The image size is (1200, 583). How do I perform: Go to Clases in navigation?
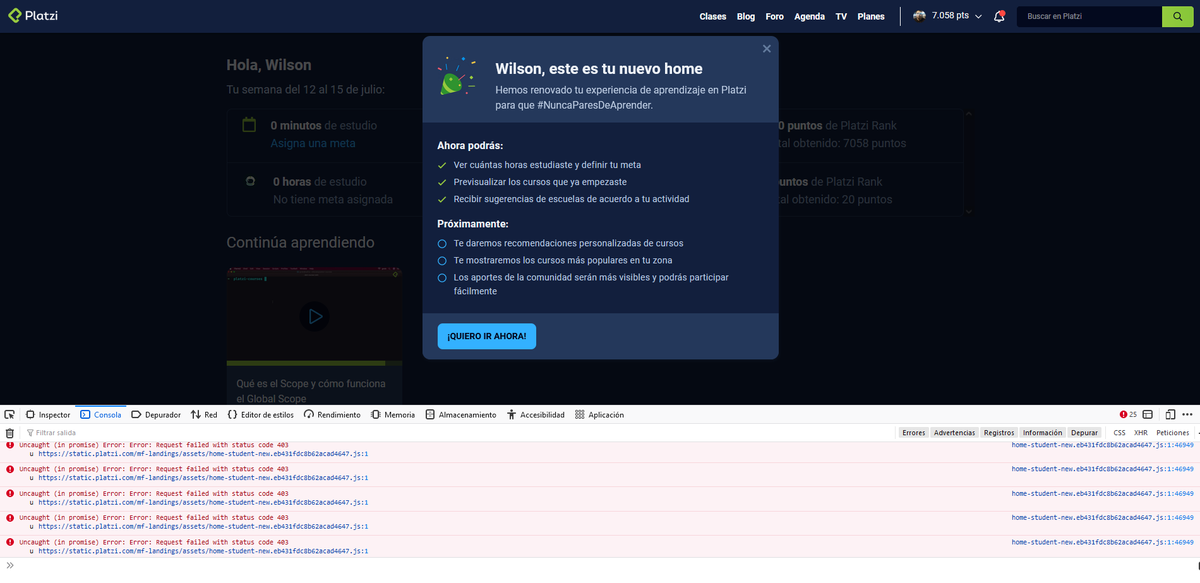(713, 16)
